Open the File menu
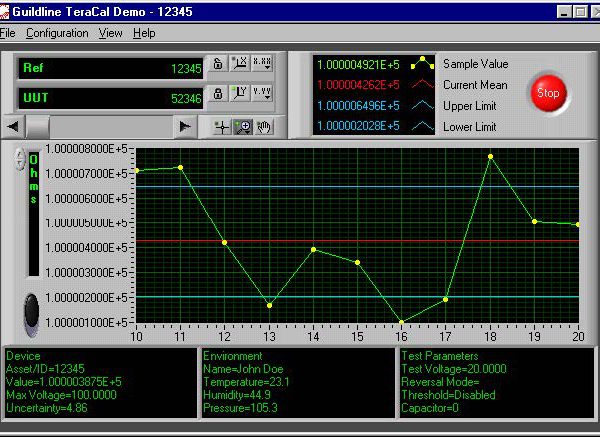This screenshot has height=437, width=600. [x=7, y=33]
